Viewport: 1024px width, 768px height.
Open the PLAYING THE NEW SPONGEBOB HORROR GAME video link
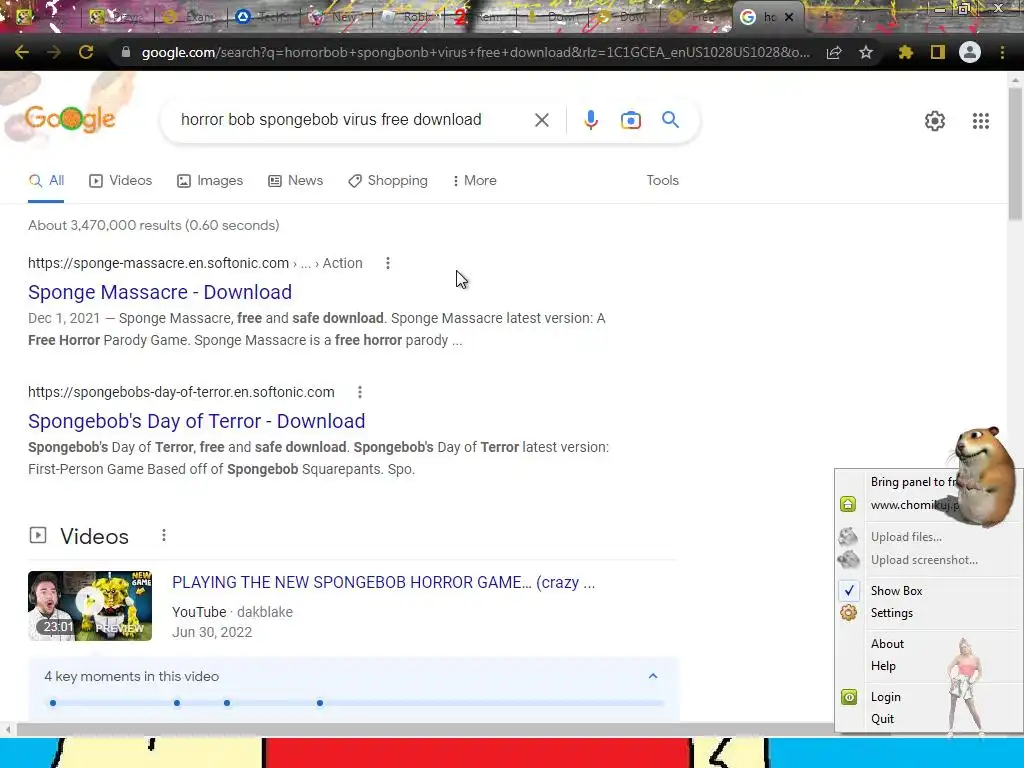point(384,582)
